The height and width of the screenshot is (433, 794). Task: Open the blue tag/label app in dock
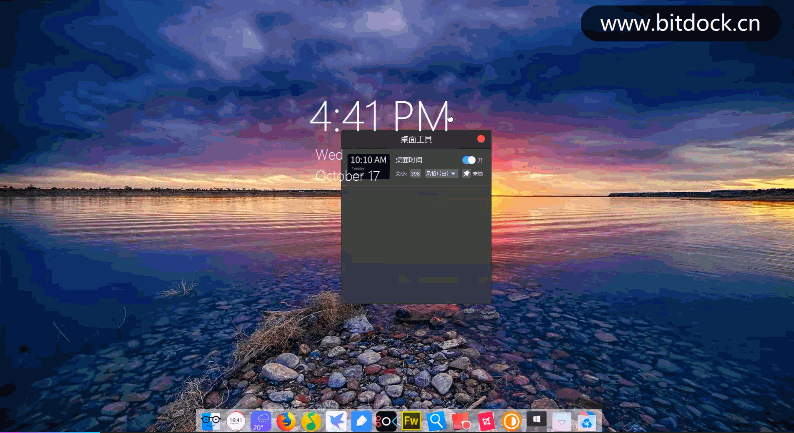coord(361,421)
